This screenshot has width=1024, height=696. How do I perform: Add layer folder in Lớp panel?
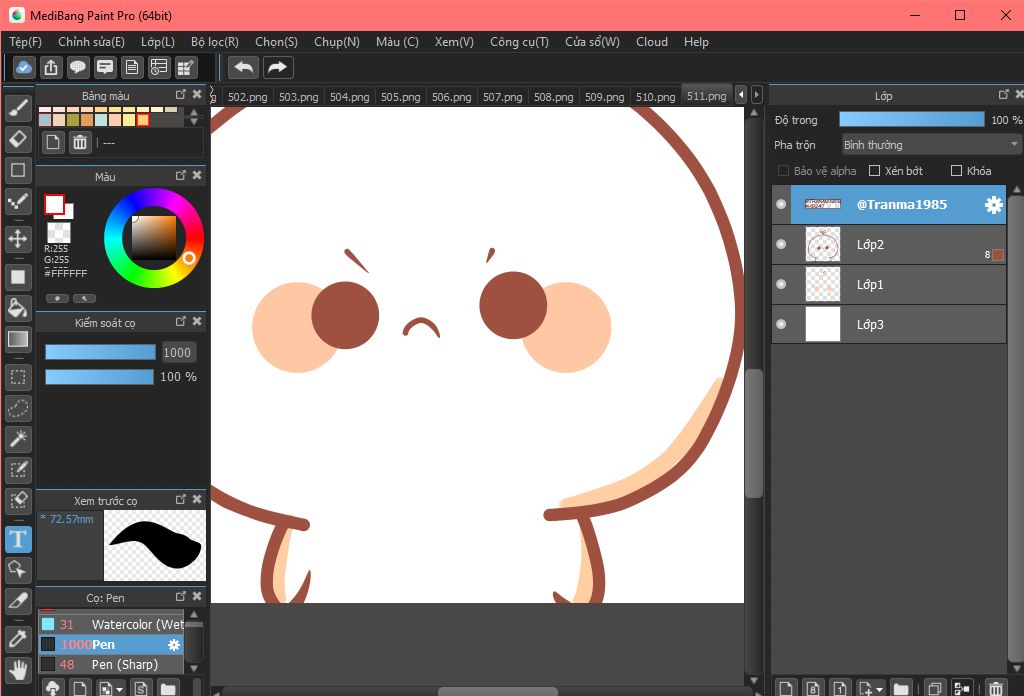click(901, 688)
